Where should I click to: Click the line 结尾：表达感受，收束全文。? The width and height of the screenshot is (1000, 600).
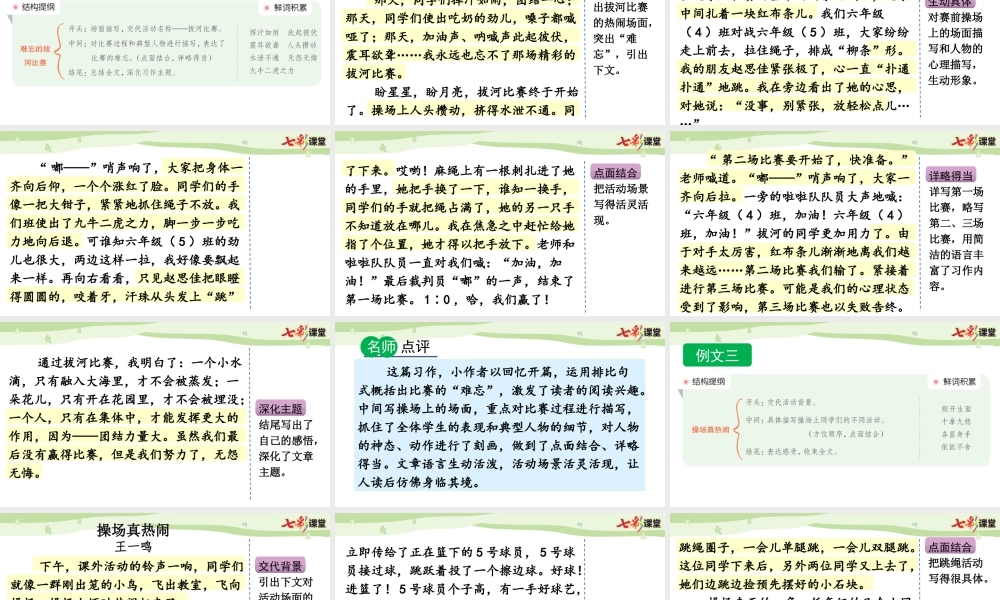pos(791,451)
